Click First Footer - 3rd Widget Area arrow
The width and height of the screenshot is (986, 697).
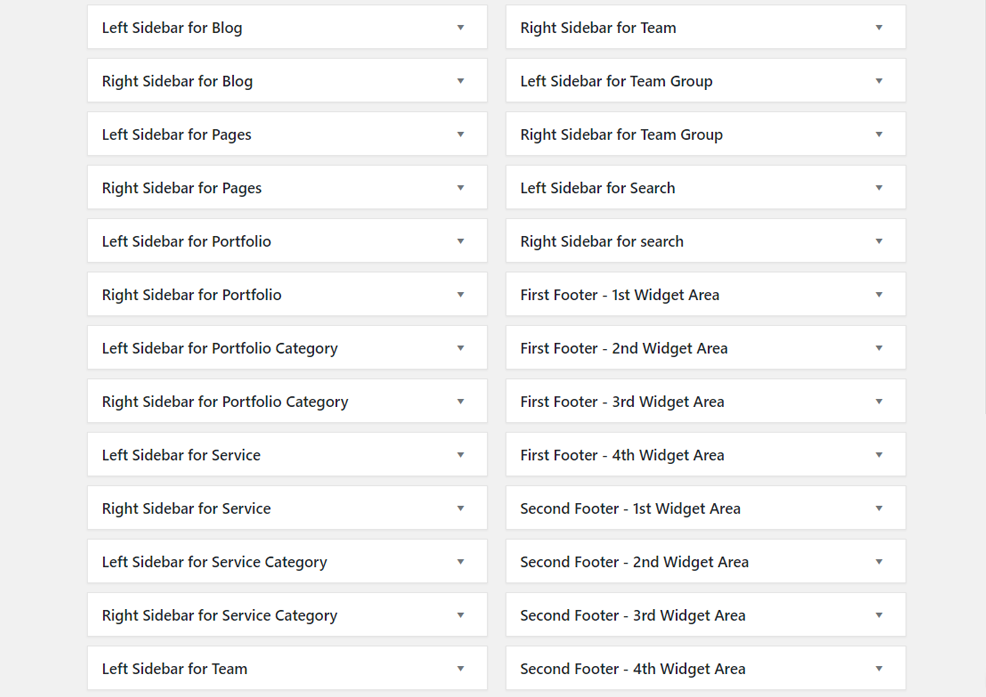pos(879,402)
